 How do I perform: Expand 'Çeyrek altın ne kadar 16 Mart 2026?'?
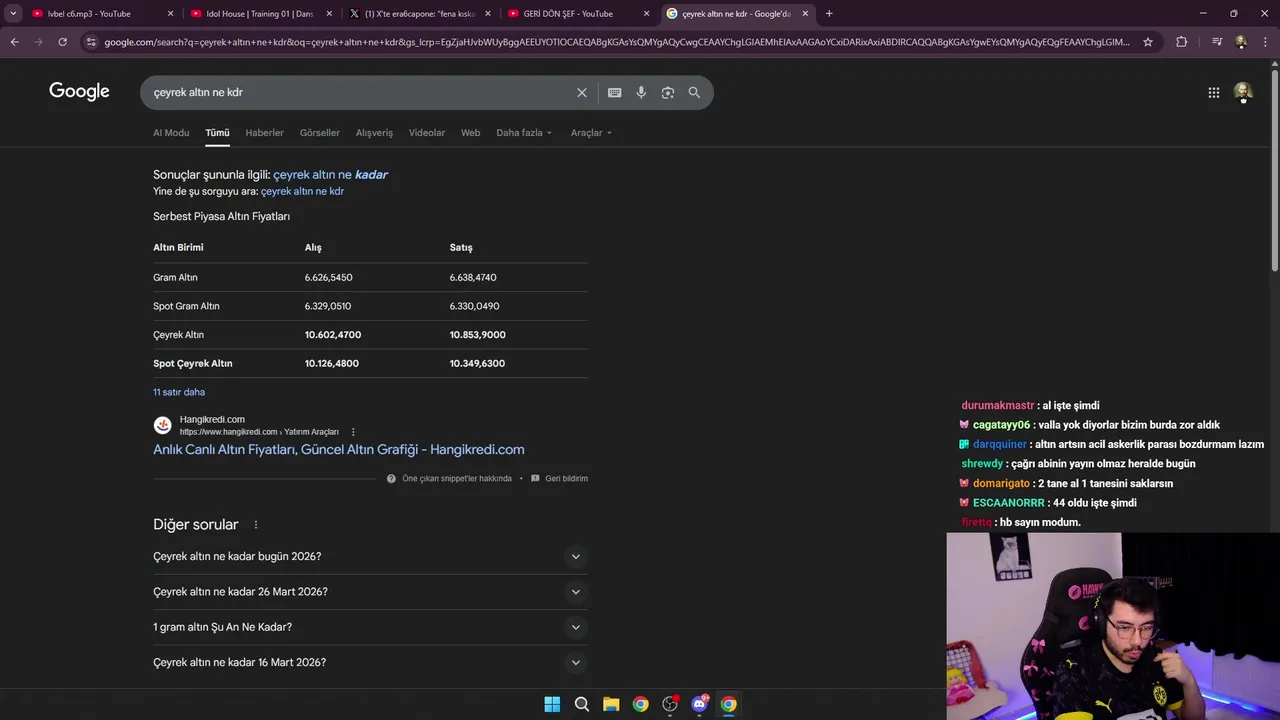coord(370,662)
